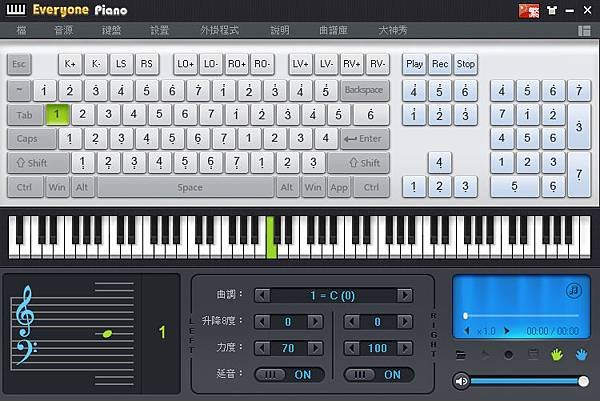Mute with the speaker volume icon
The height and width of the screenshot is (401, 600).
(x=461, y=381)
